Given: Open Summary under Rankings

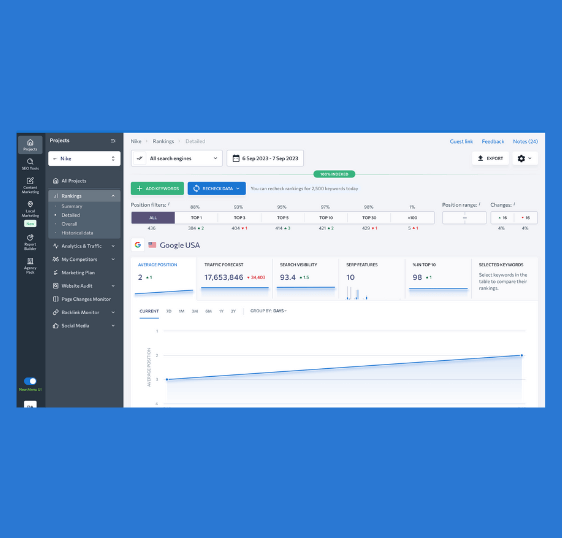Looking at the screenshot, I should (x=72, y=206).
